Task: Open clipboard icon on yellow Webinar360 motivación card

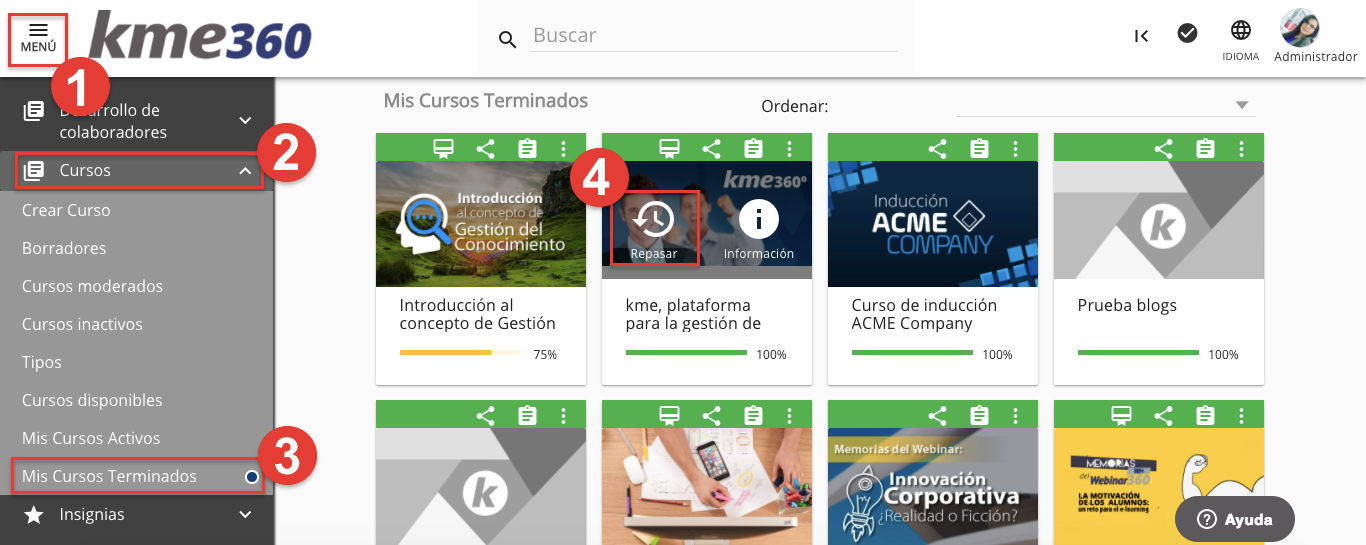Action: tap(1205, 415)
